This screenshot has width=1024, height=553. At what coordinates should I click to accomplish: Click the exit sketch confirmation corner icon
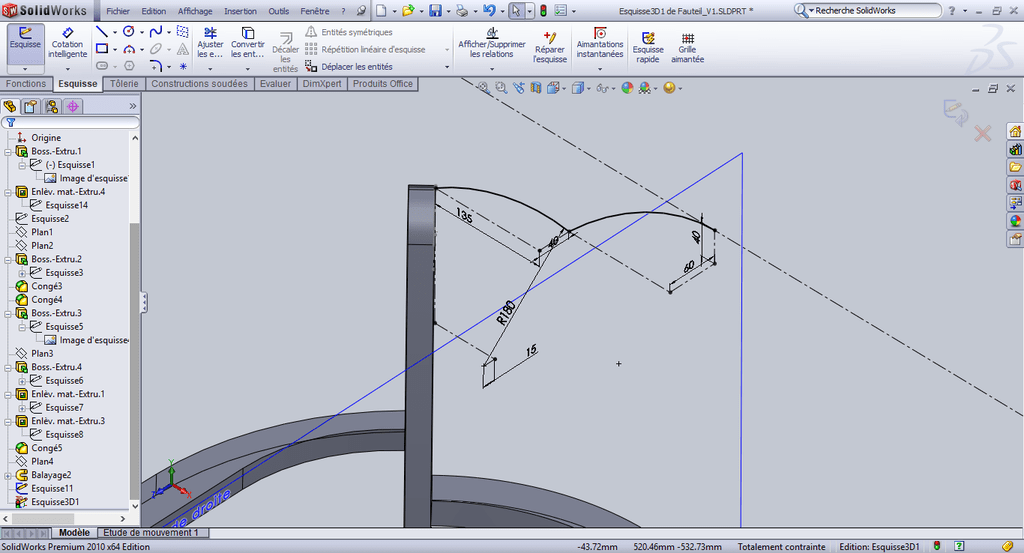point(955,112)
